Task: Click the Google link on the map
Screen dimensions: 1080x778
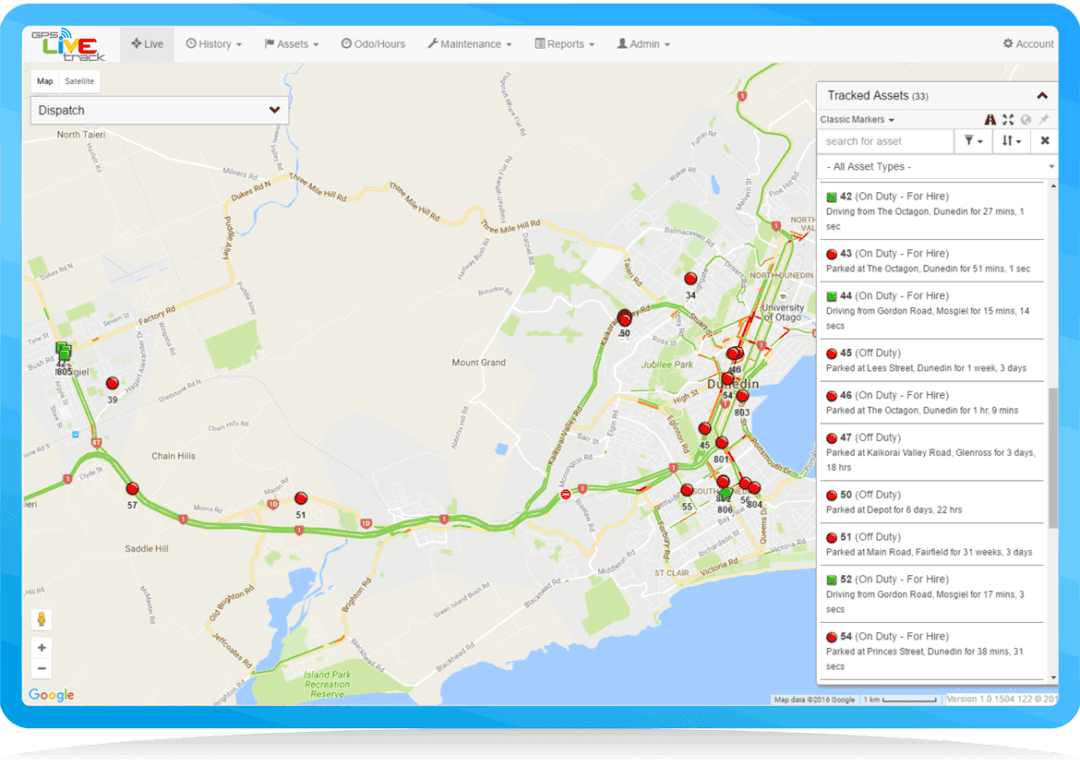Action: (x=50, y=695)
